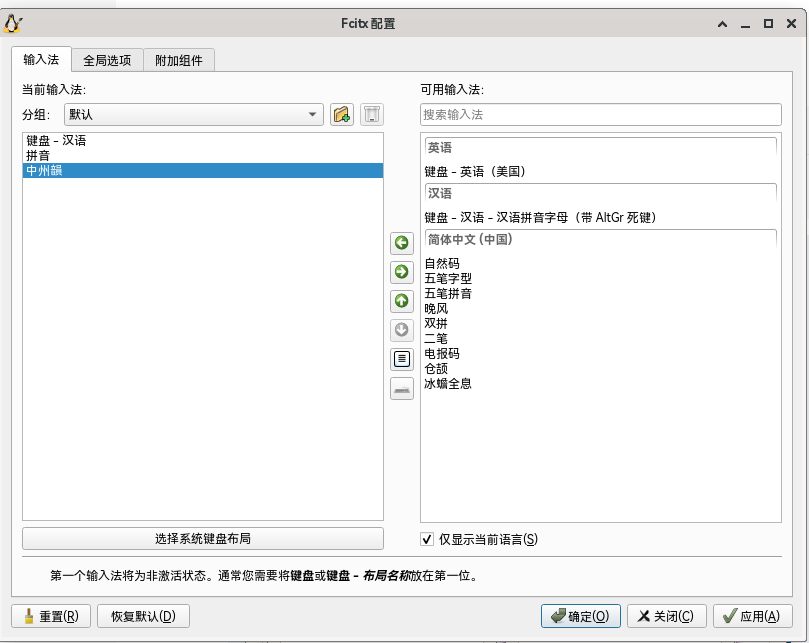This screenshot has height=643, width=809.
Task: Click the delete group trash icon
Action: pos(371,115)
